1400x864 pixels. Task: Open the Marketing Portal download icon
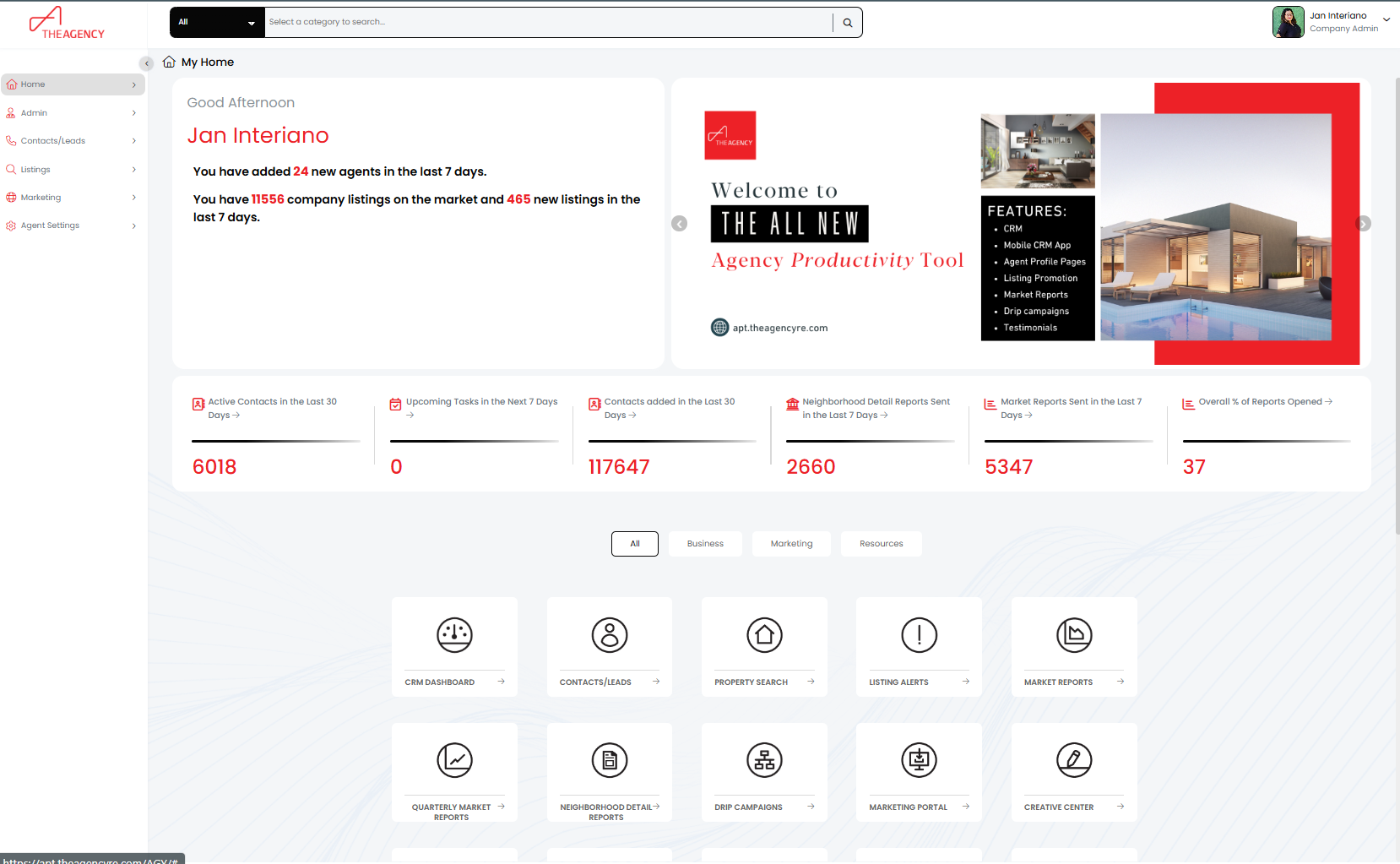[x=920, y=760]
